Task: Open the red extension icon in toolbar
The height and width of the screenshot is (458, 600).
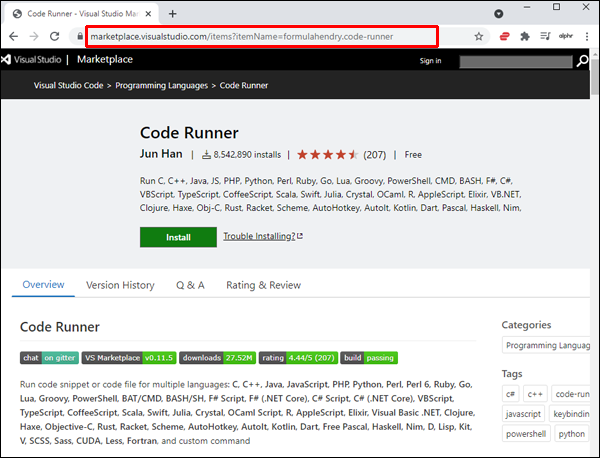Action: coord(504,36)
